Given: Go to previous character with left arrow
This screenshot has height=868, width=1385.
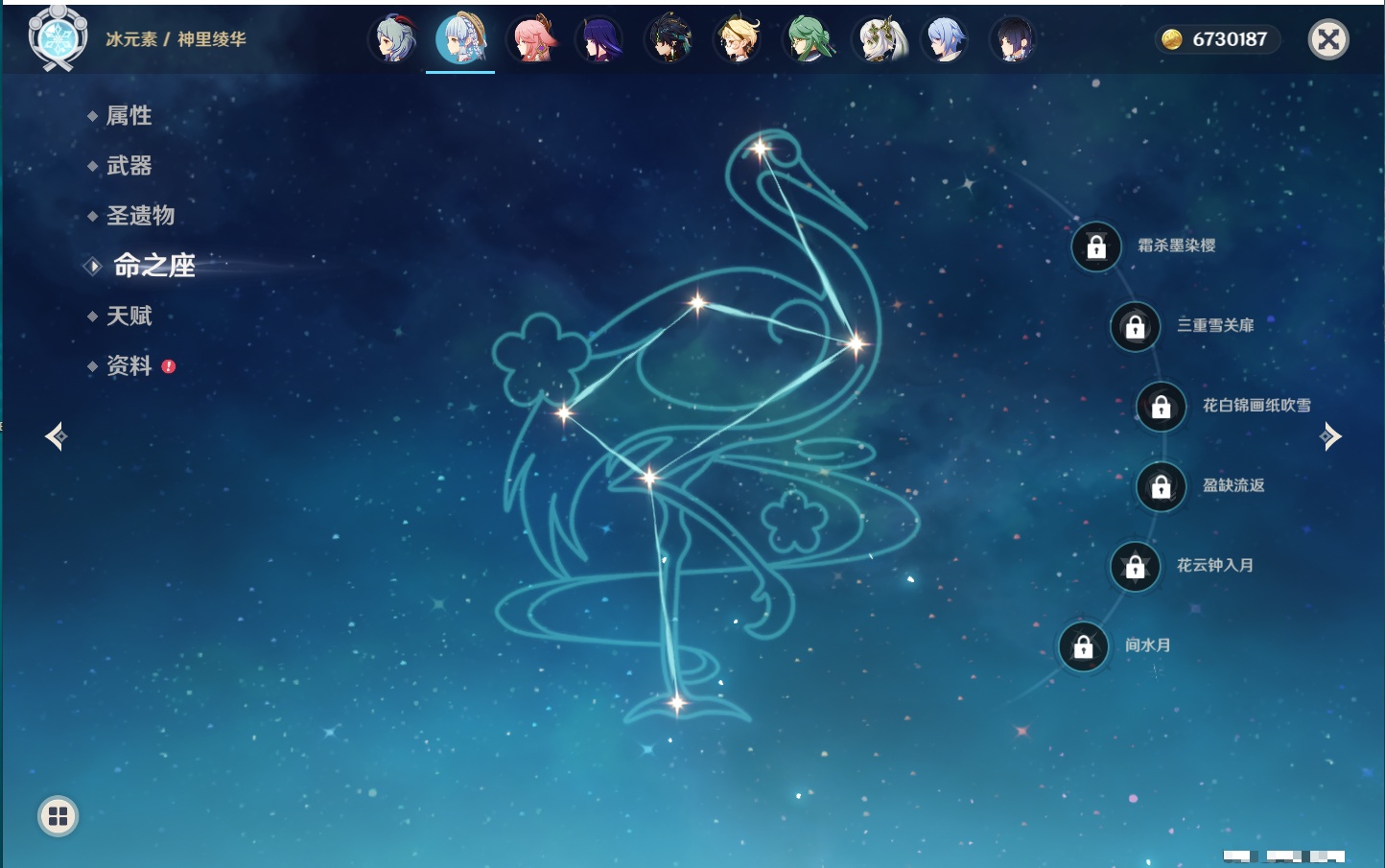Looking at the screenshot, I should [x=56, y=436].
